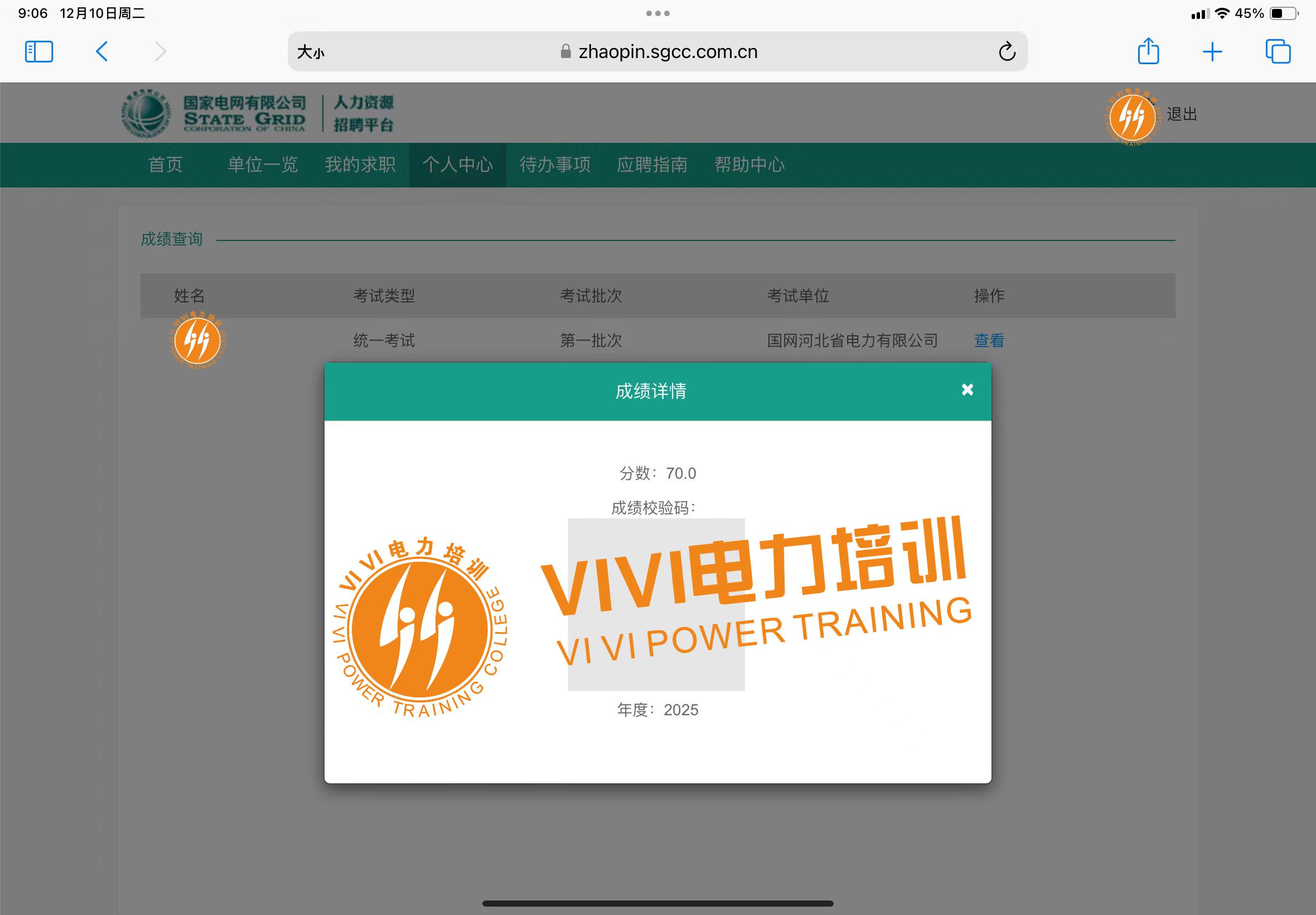Open a new tab with plus icon
Image resolution: width=1316 pixels, height=915 pixels.
1212,52
